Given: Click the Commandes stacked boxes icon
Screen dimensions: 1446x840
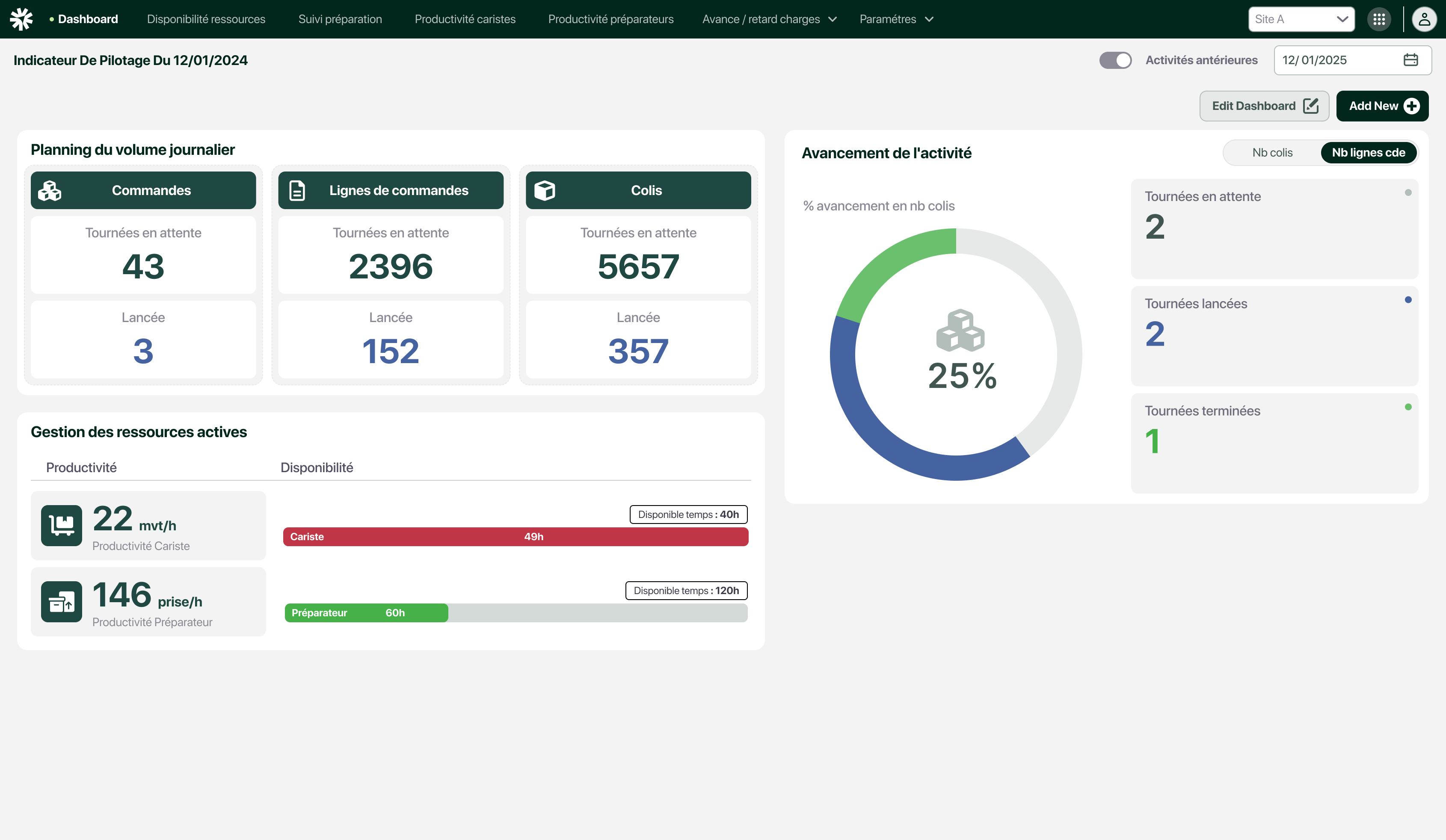Looking at the screenshot, I should click(50, 190).
